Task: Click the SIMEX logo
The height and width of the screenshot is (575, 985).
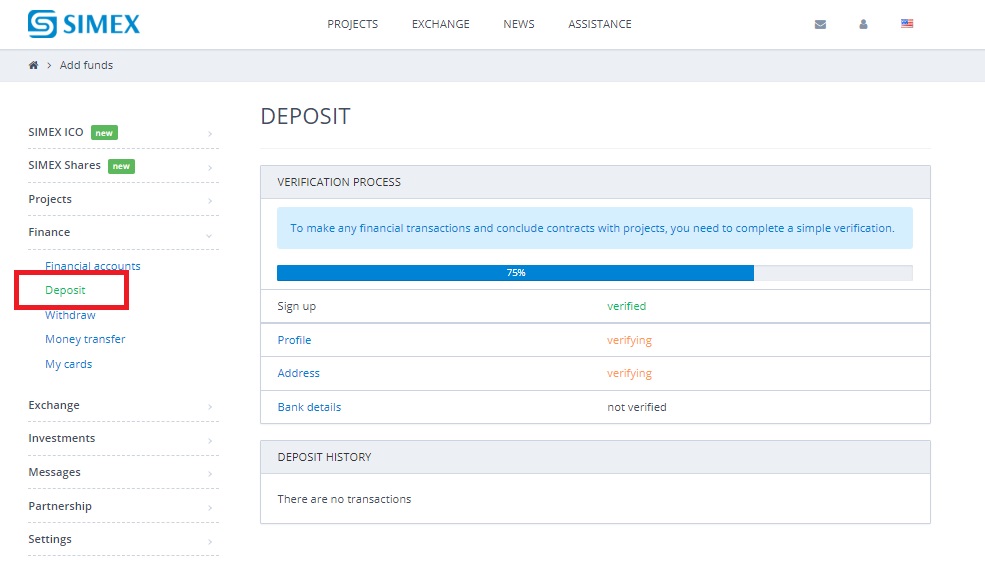Action: [x=84, y=24]
